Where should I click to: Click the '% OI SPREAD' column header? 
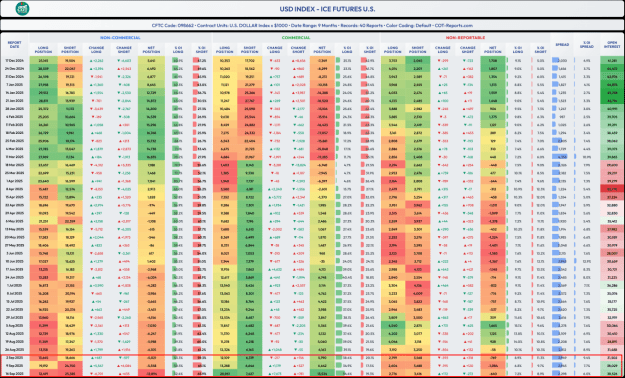(x=587, y=45)
